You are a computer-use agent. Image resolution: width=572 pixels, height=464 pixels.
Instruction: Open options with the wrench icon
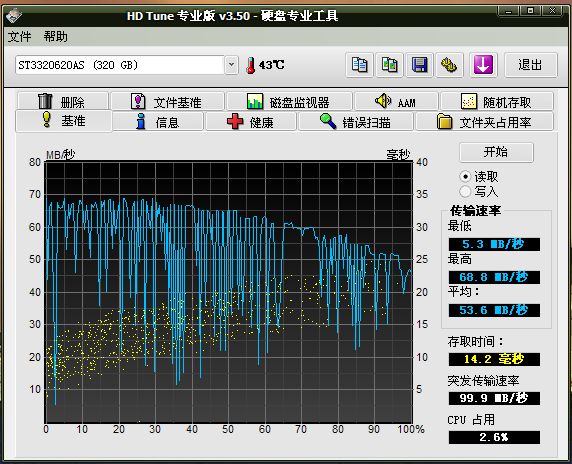[x=449, y=65]
